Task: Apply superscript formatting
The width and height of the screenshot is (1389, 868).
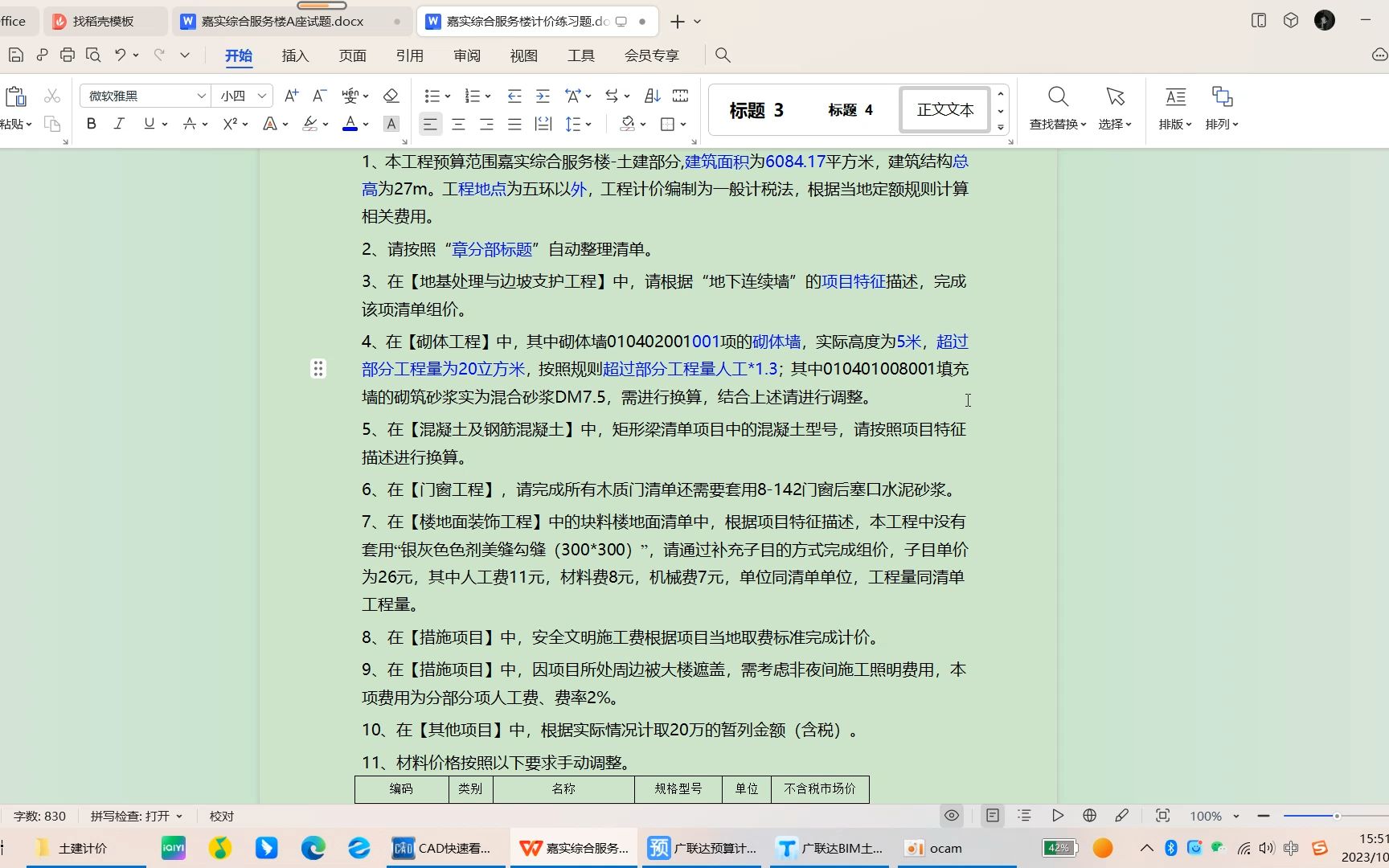Action: (x=229, y=124)
